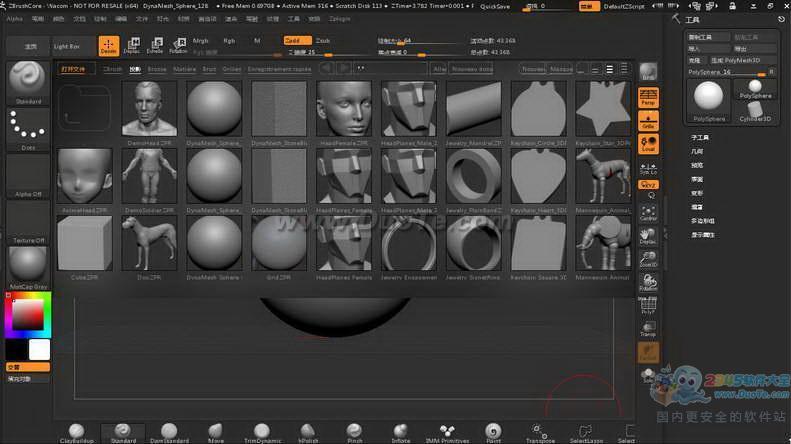Select Deplac move mode in top toolbar
This screenshot has height=444, width=791.
click(132, 45)
